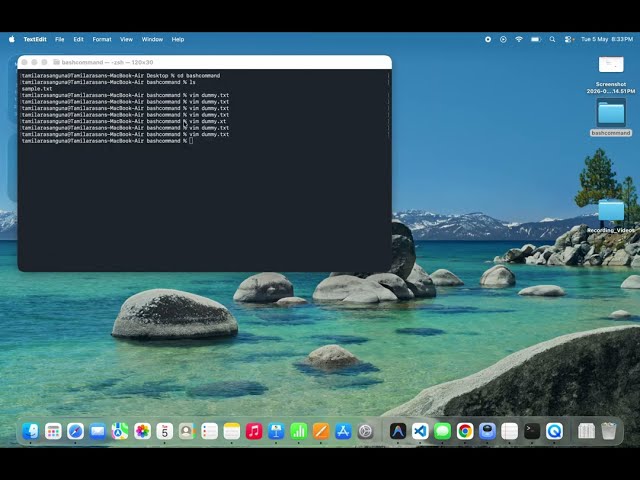This screenshot has width=640, height=480.
Task: Click the 'sample.txt' line in Terminal
Action: coord(37,89)
